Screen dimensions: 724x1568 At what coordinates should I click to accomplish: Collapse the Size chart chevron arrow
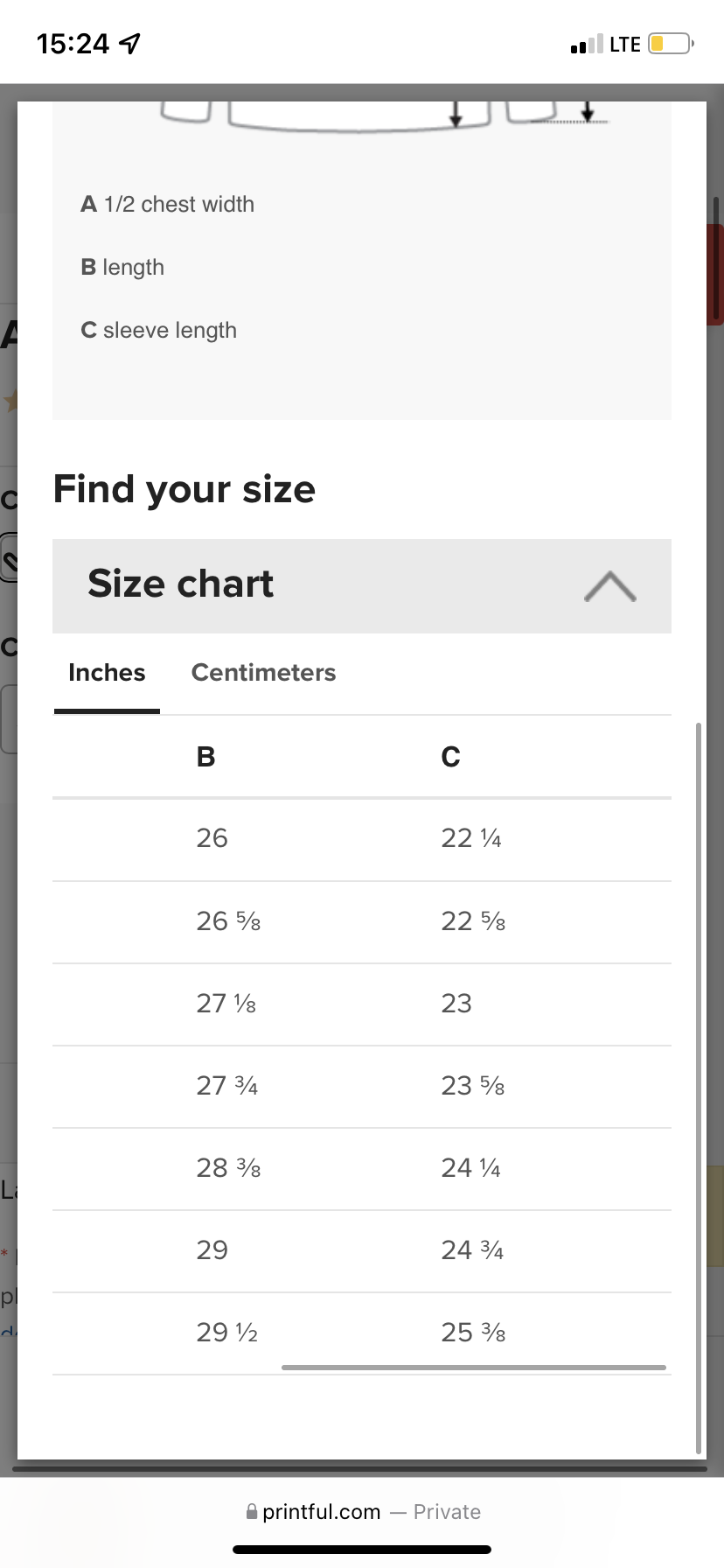[x=609, y=586]
